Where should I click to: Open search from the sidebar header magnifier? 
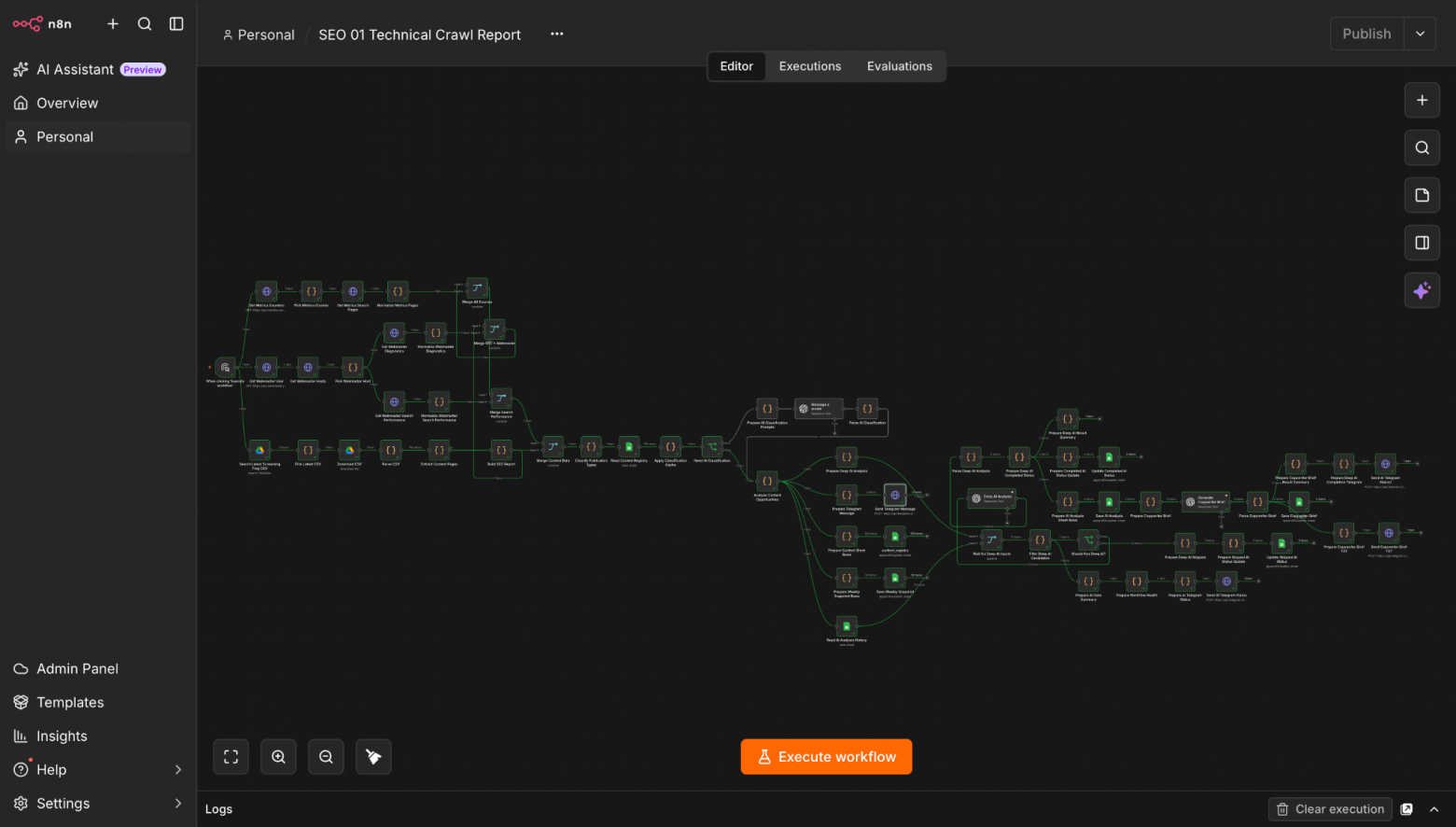point(145,23)
